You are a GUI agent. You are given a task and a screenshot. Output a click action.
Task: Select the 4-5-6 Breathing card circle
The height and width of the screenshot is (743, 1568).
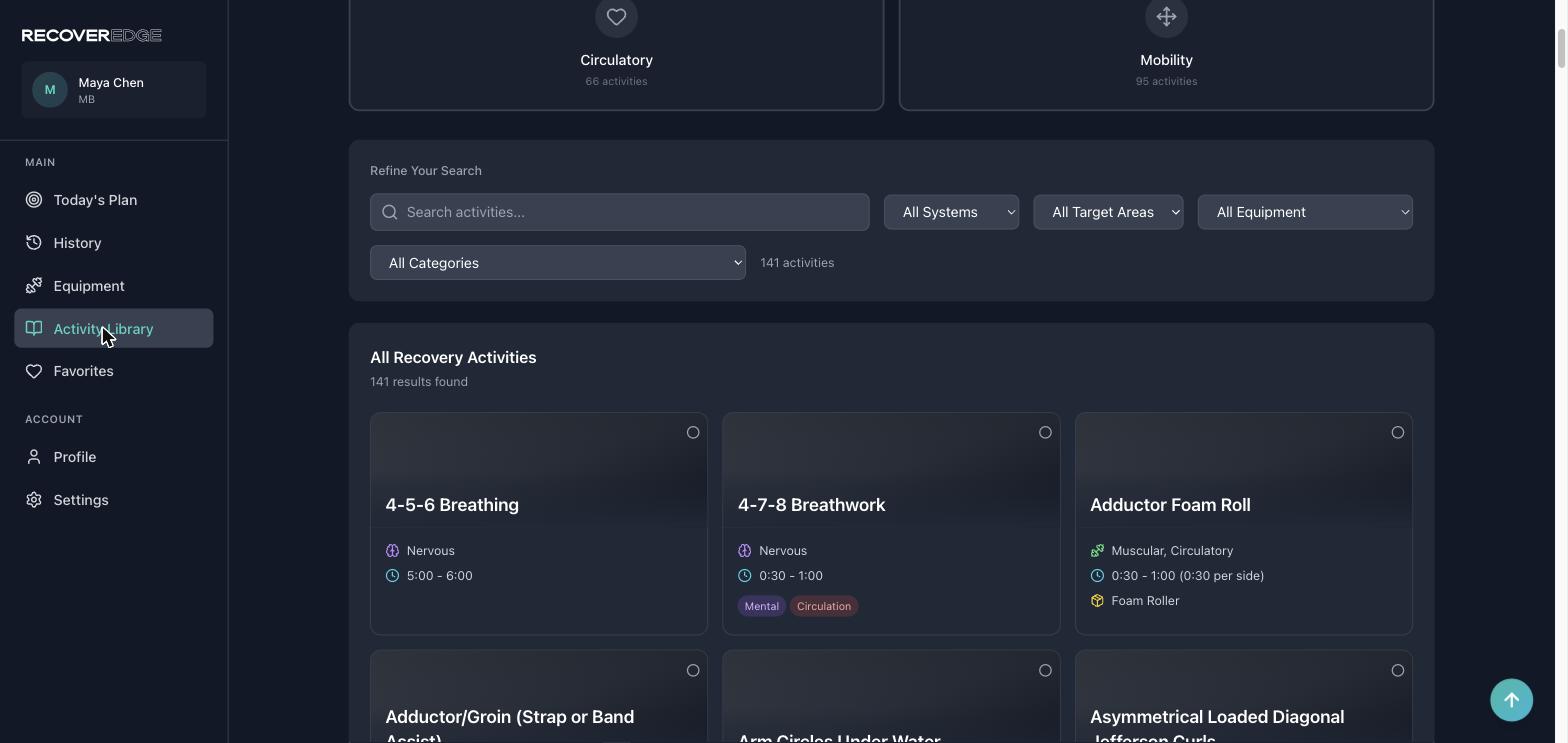tap(693, 433)
